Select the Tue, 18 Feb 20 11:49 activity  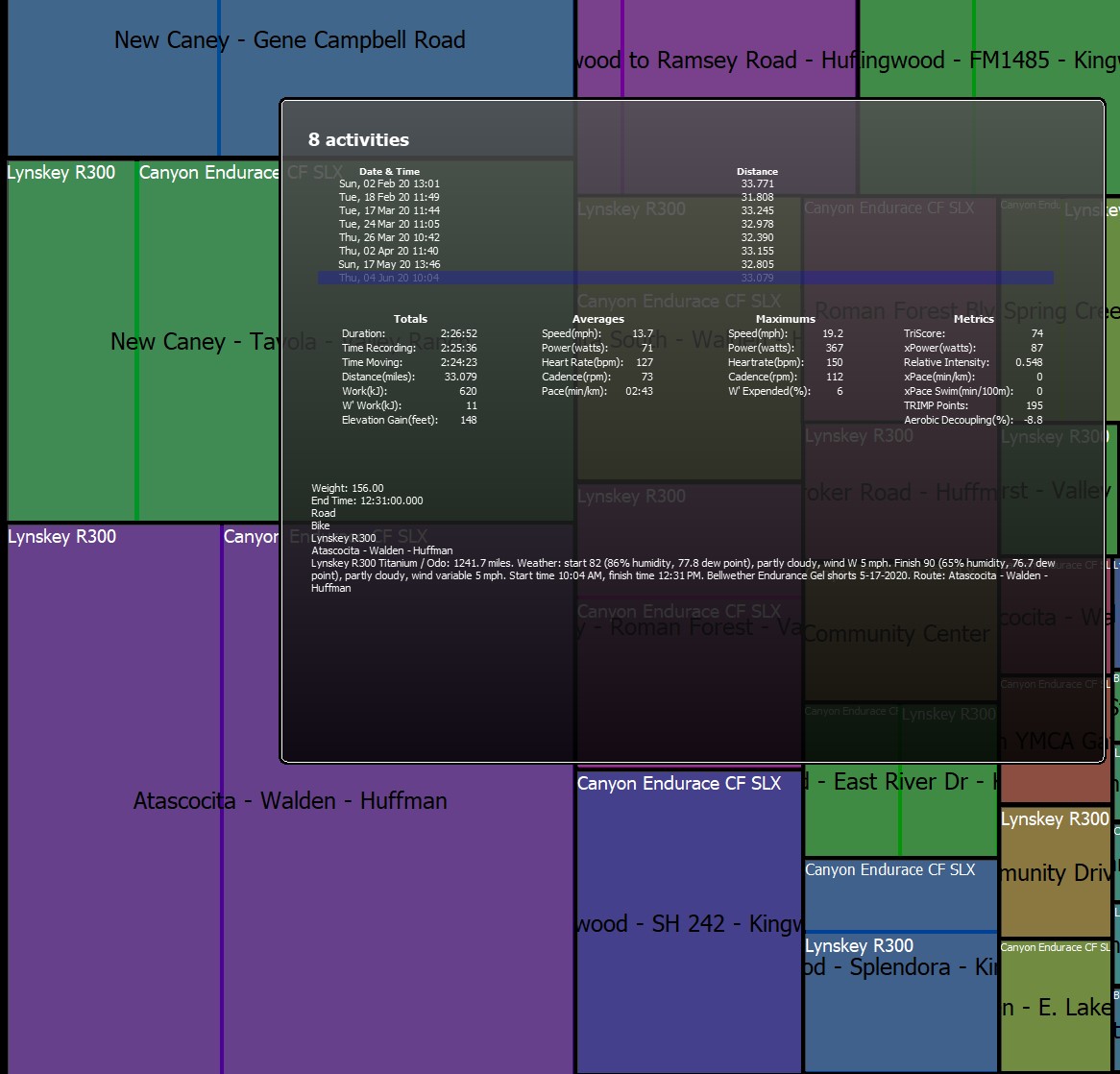[x=685, y=197]
